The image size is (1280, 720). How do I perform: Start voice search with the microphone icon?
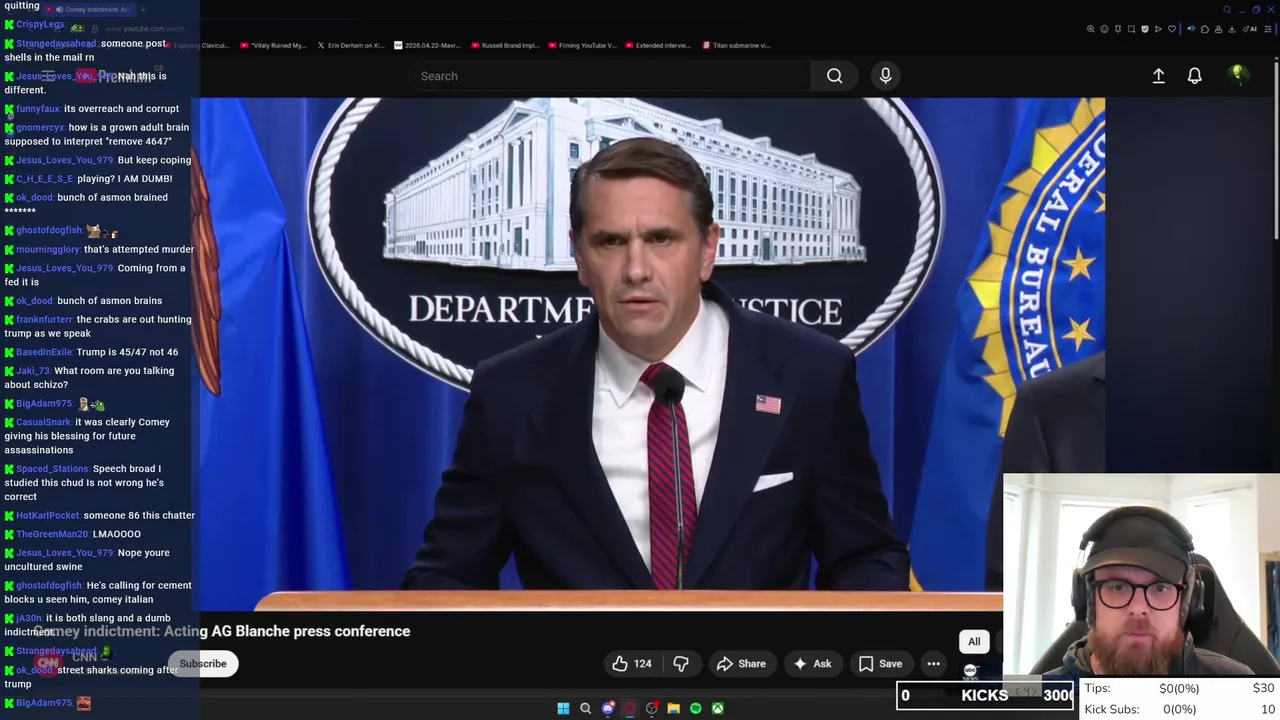point(885,76)
